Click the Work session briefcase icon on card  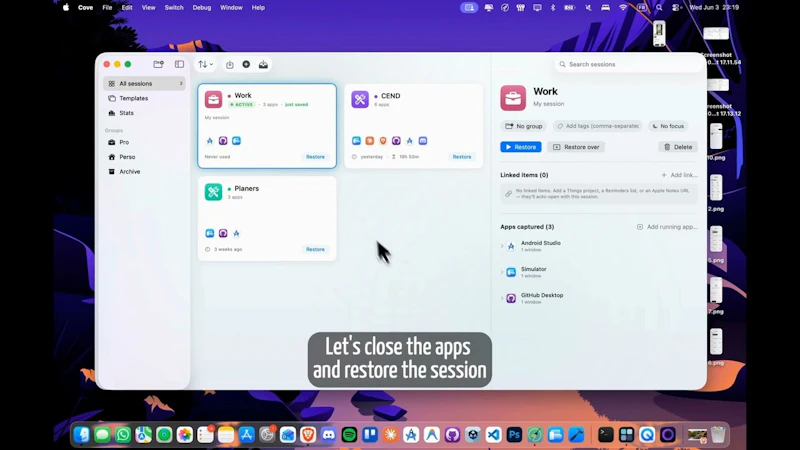213,99
